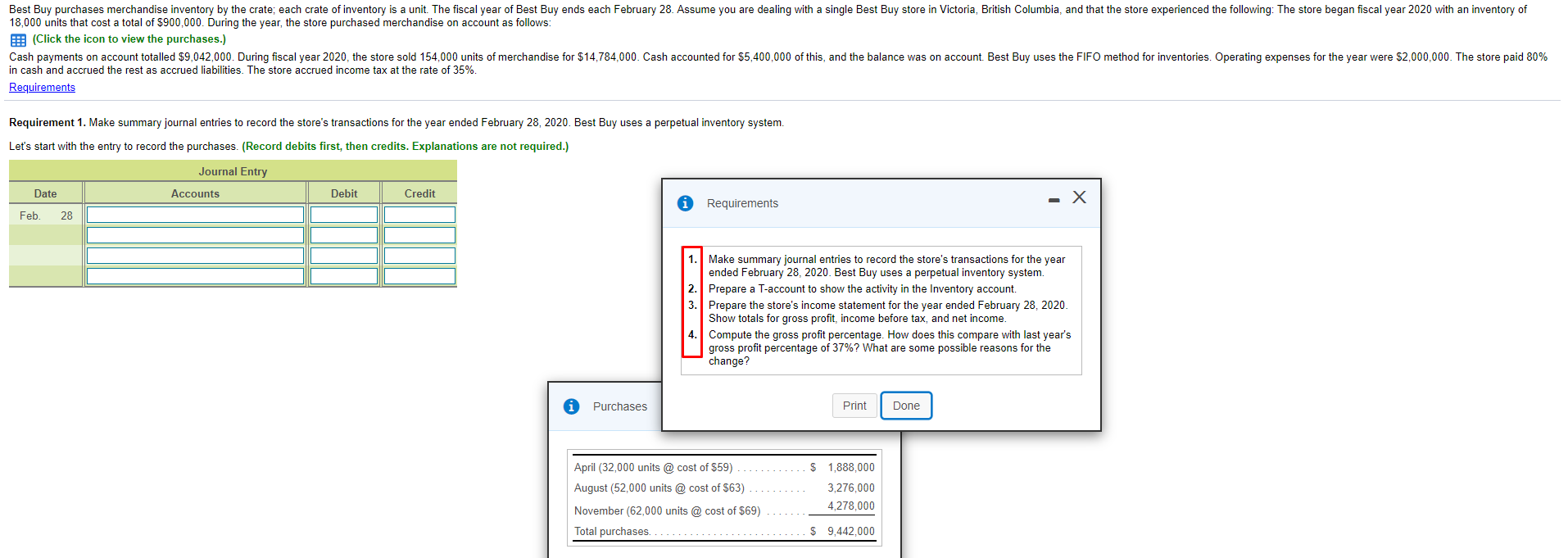Screen dimensions: 1568x558
Task: Open the Requirements link
Action: click(x=42, y=88)
